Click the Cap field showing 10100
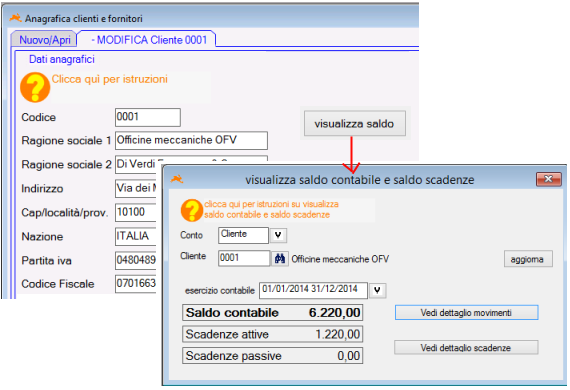The height and width of the screenshot is (390, 570). tap(136, 212)
